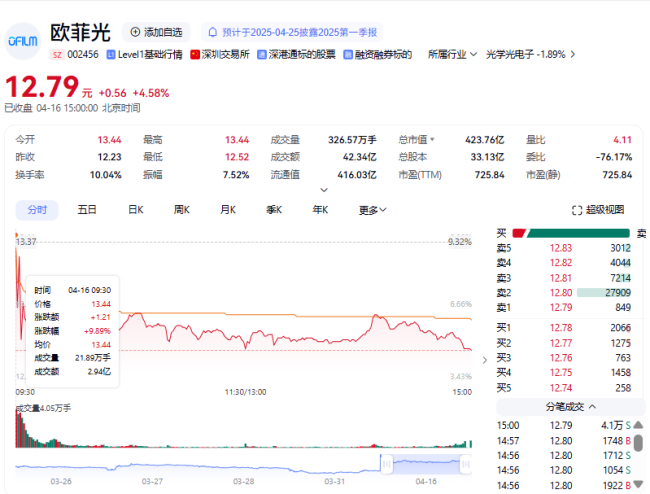The width and height of the screenshot is (650, 494).
Task: Click 买2 price 12.77
Action: coord(560,343)
